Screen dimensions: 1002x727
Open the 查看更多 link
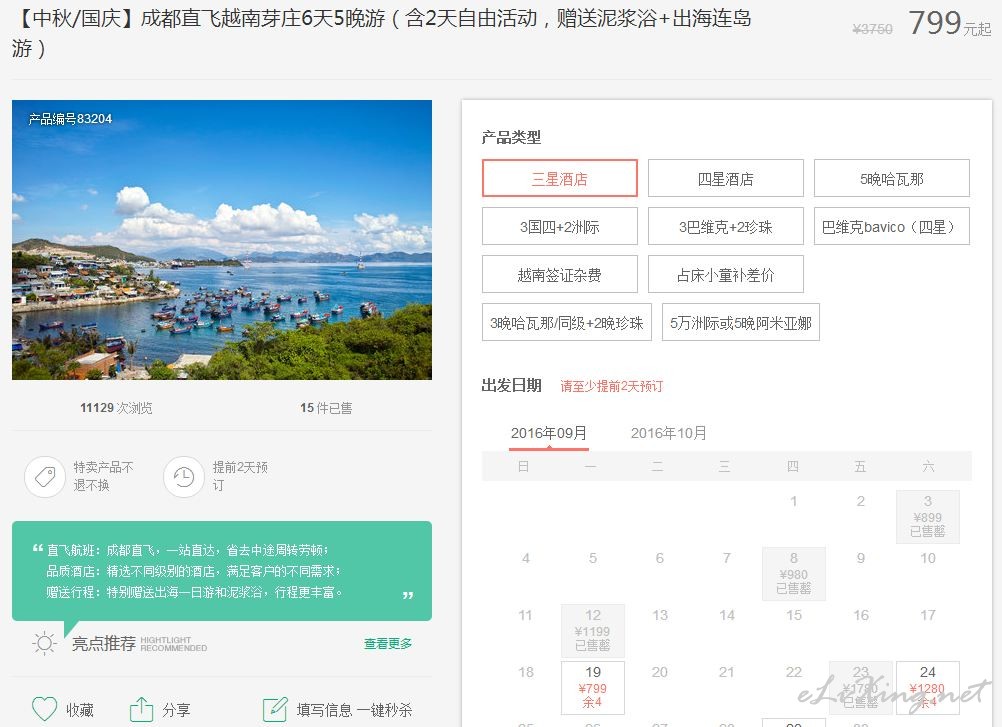[388, 643]
